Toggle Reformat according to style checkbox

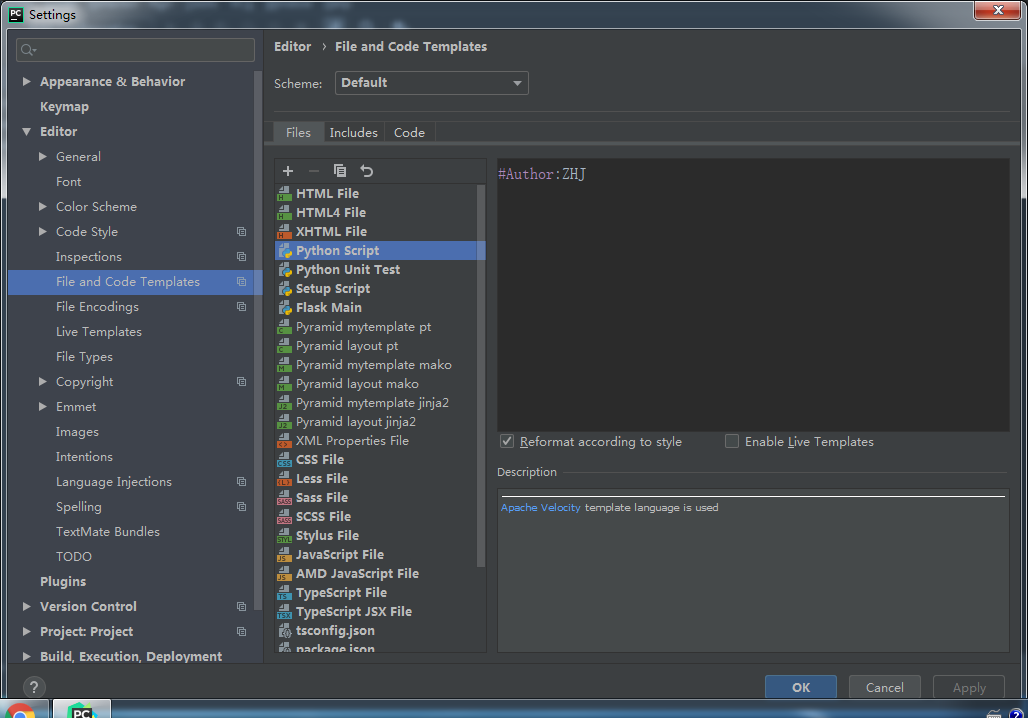point(507,441)
